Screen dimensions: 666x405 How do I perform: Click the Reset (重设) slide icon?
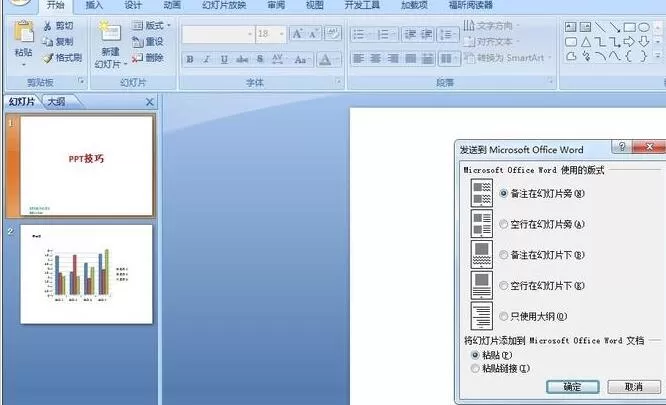[x=137, y=42]
